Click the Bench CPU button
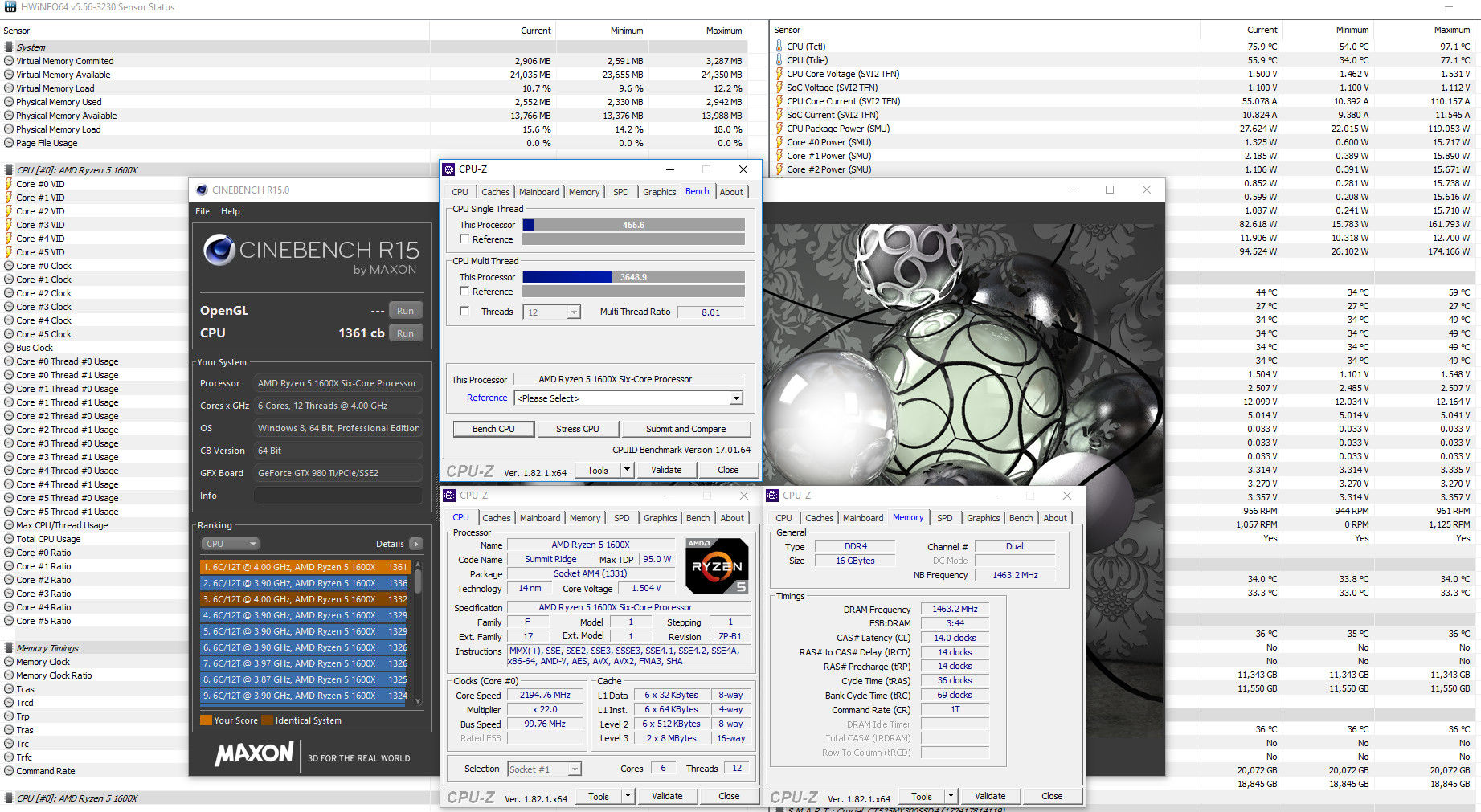Viewport: 1481px width, 812px height. tap(493, 429)
